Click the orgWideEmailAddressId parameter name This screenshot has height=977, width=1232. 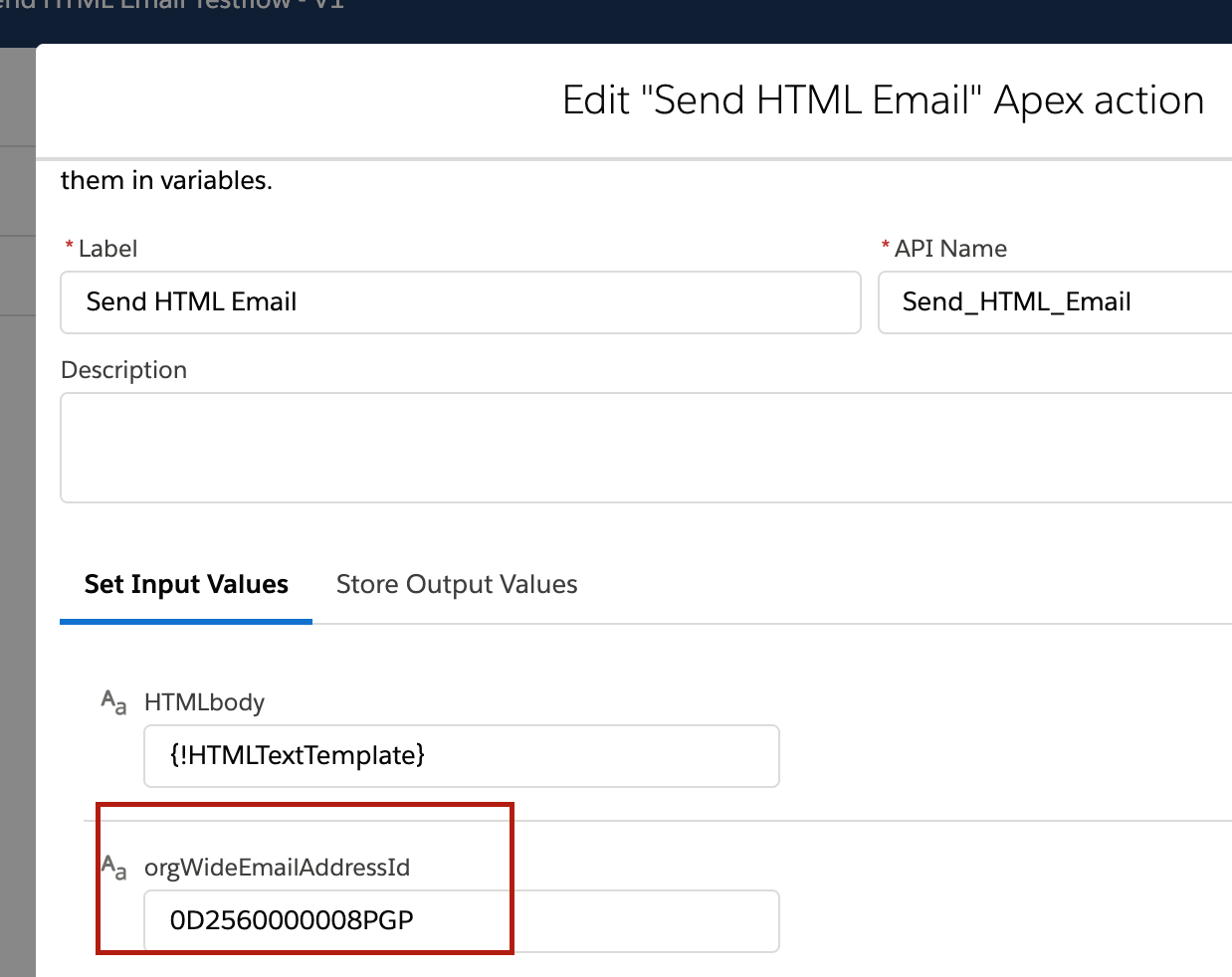pyautogui.click(x=277, y=868)
